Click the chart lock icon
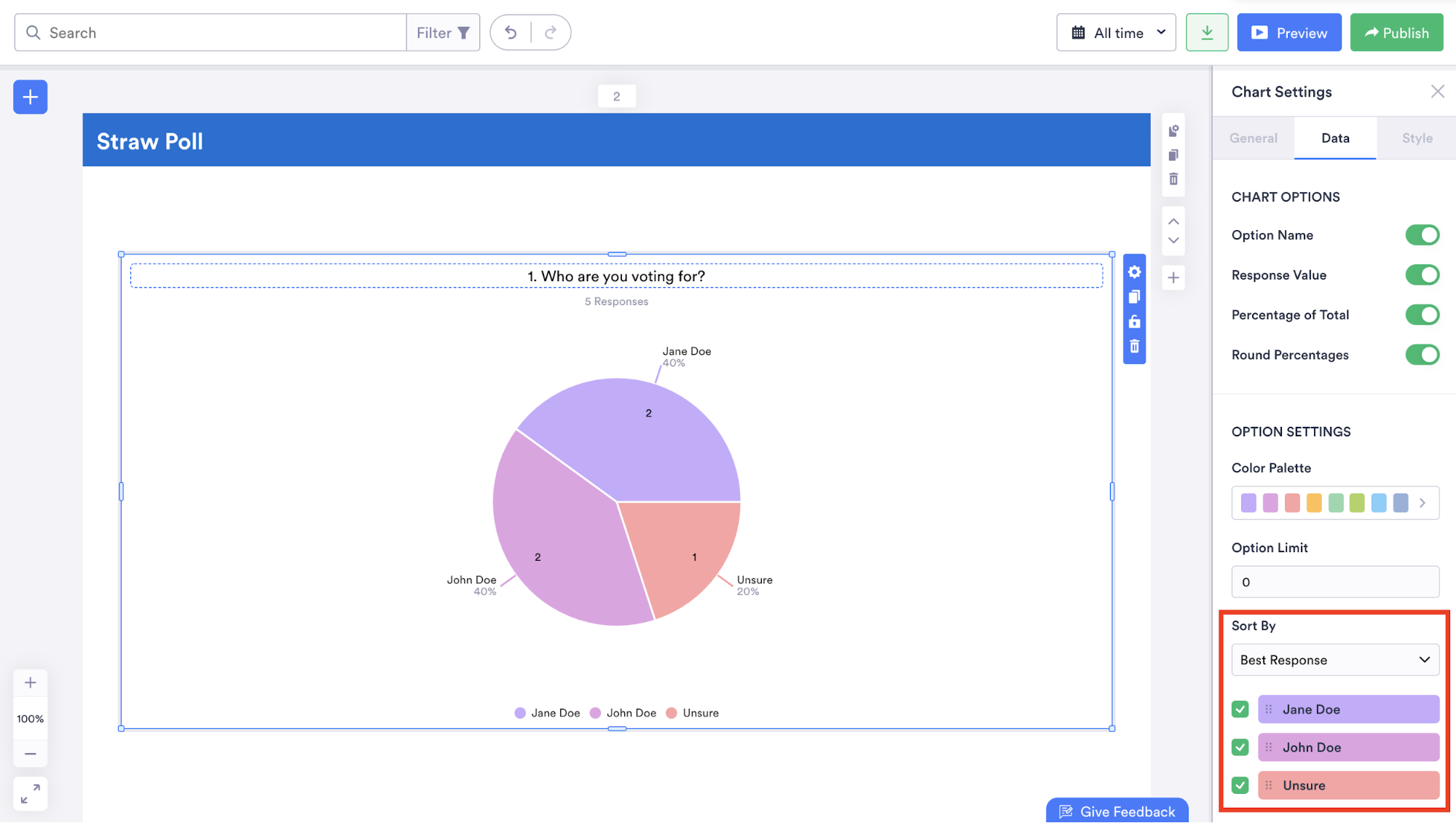Screen dimensions: 1456x823 click(1134, 322)
